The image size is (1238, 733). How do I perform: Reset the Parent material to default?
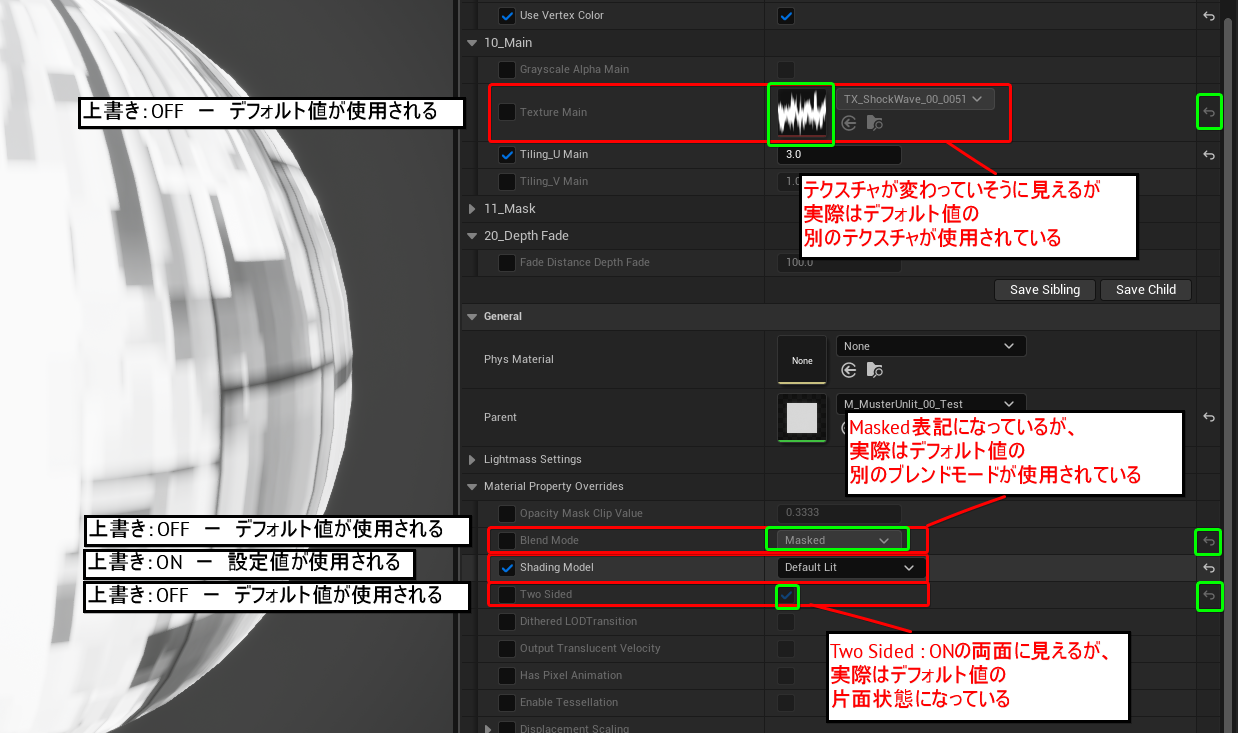point(1208,418)
